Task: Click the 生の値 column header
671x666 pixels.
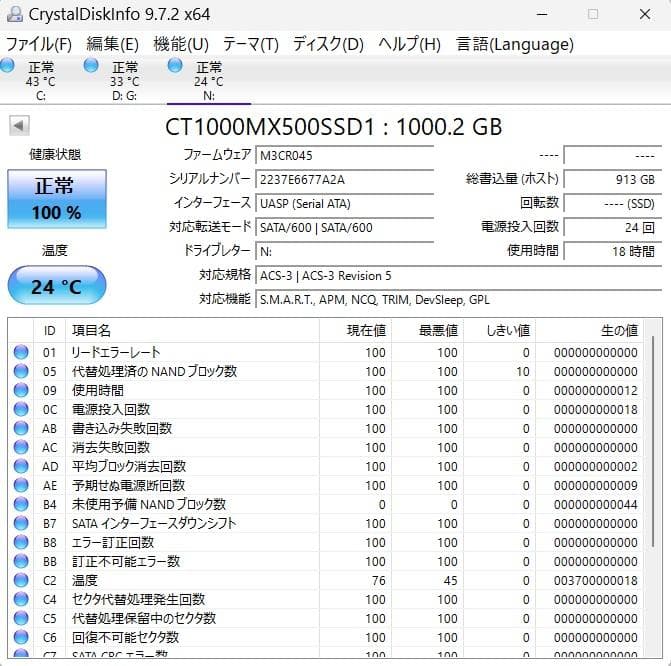Action: (589, 330)
